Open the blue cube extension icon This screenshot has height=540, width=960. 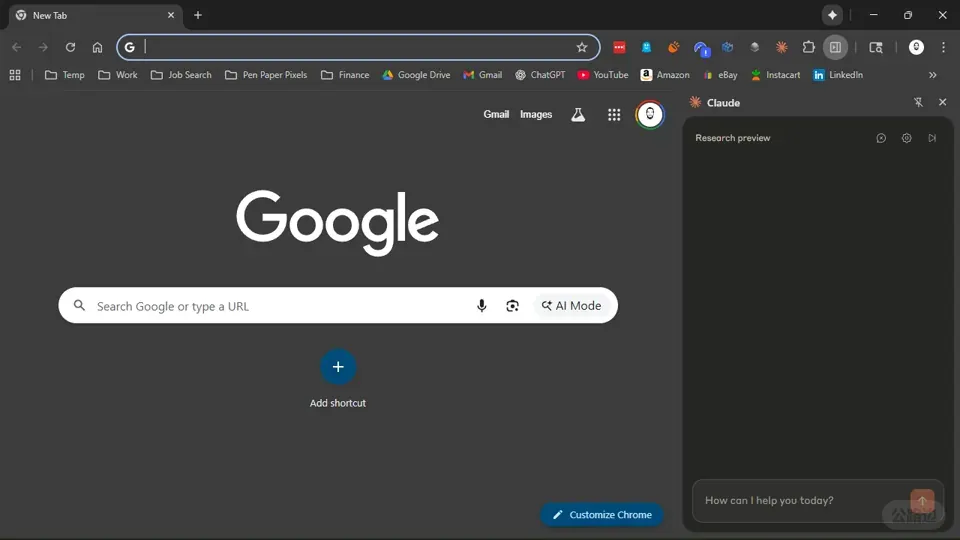(x=727, y=47)
